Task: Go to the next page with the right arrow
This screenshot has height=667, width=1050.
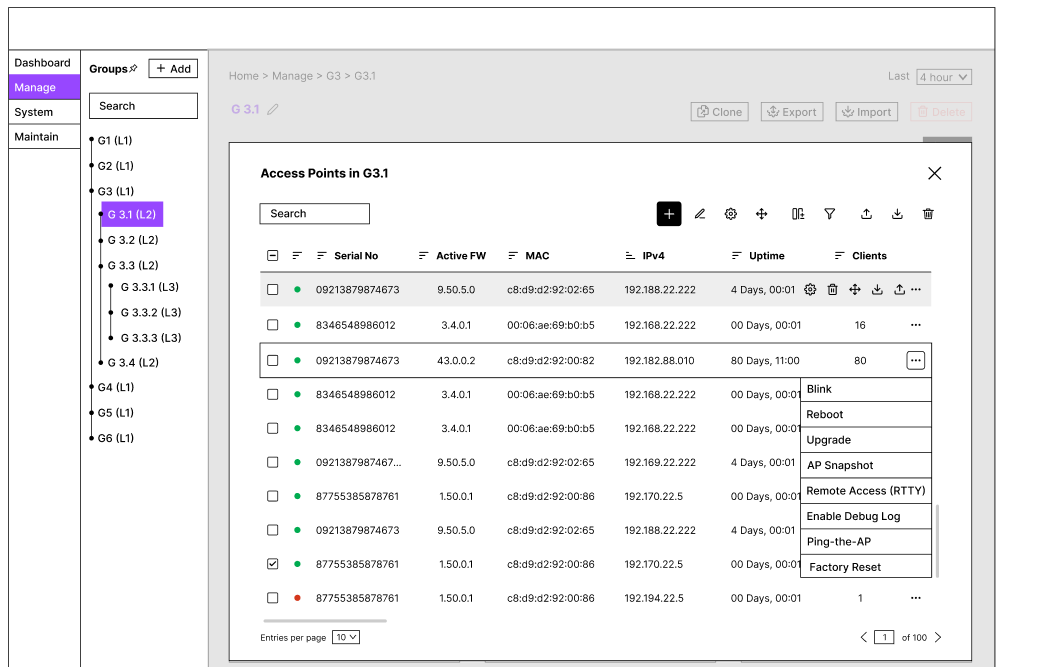Action: pyautogui.click(x=938, y=637)
